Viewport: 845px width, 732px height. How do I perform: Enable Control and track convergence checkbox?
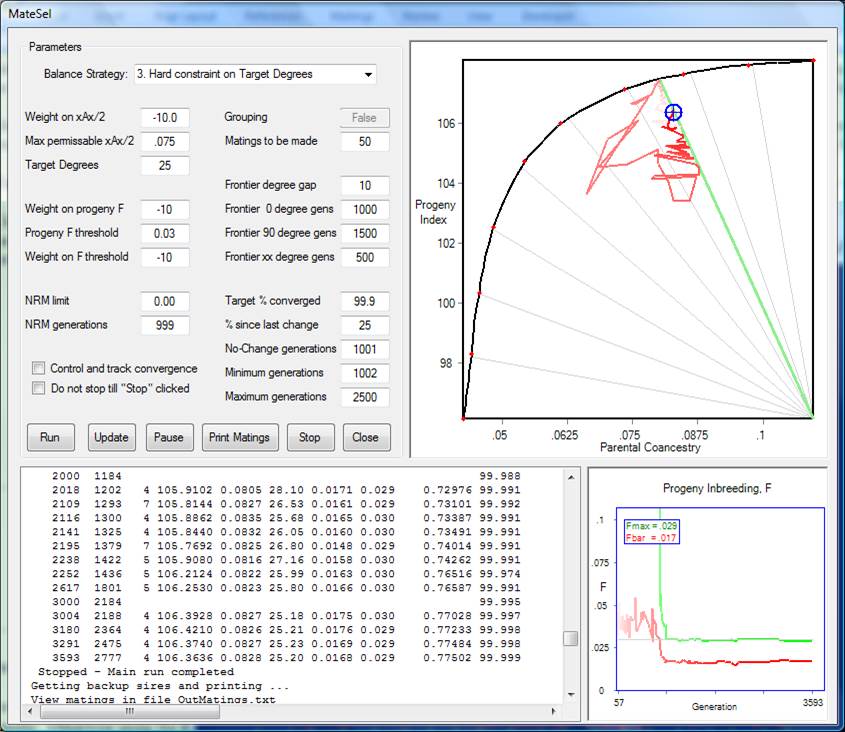(x=38, y=368)
